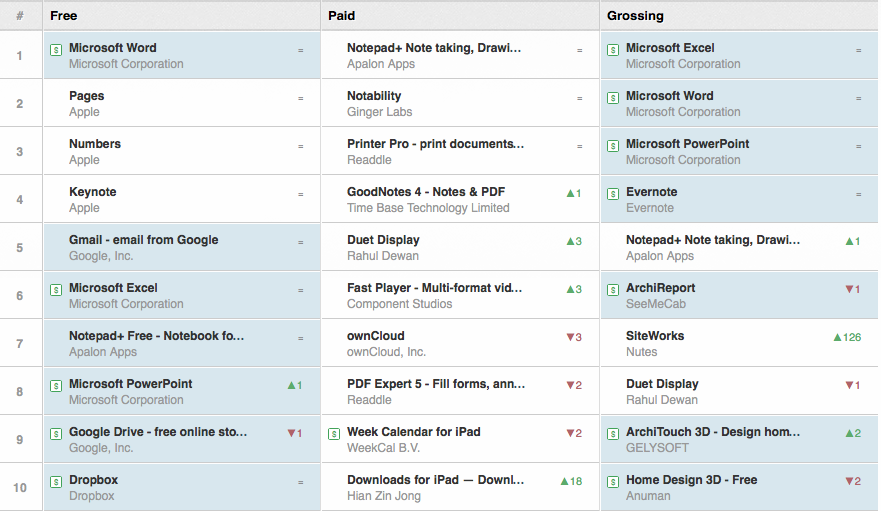881x511 pixels.
Task: Click the up 126 rank indicator for SiteWorks
Action: (847, 337)
